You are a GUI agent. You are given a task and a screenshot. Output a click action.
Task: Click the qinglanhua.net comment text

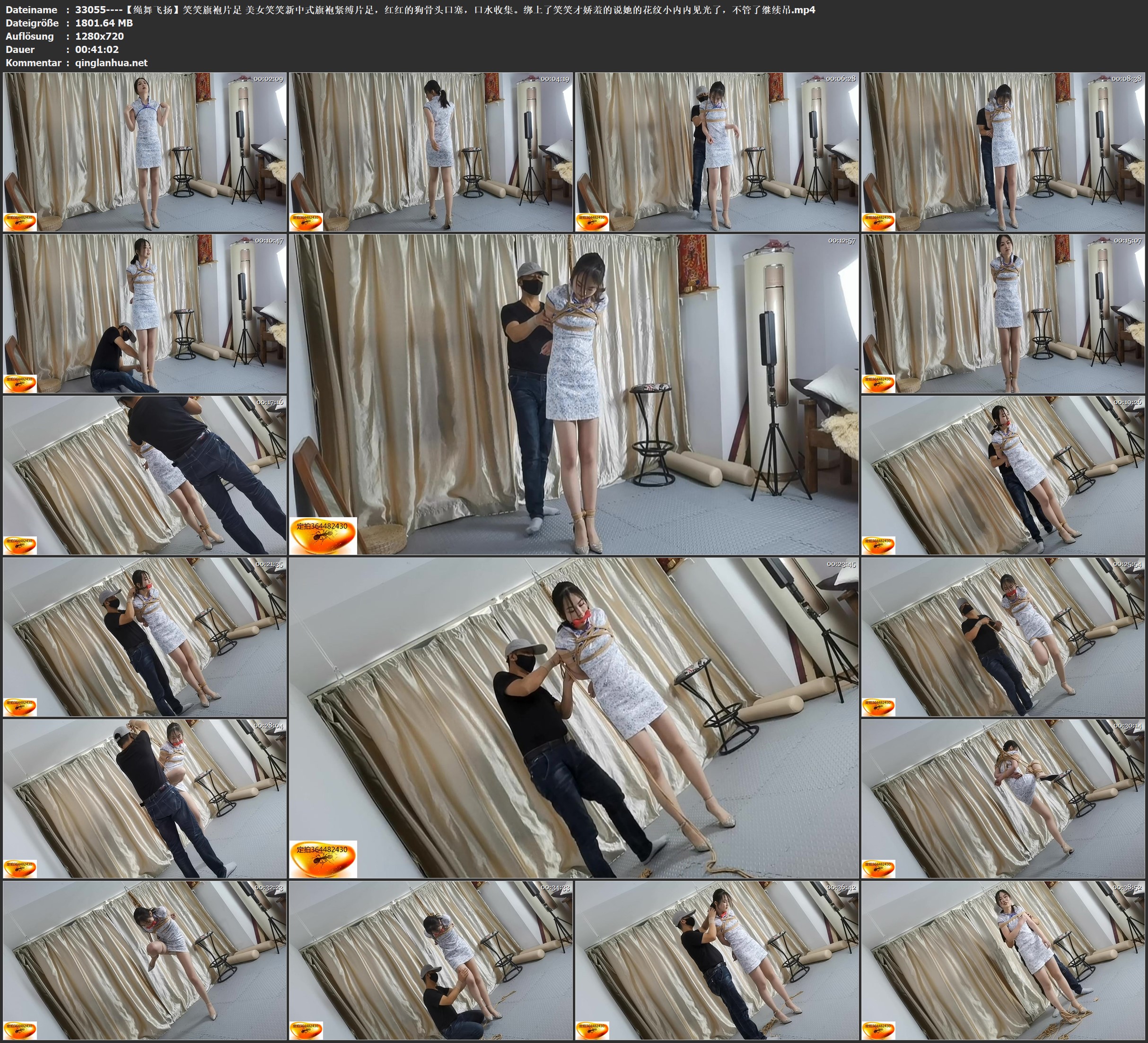(x=111, y=62)
